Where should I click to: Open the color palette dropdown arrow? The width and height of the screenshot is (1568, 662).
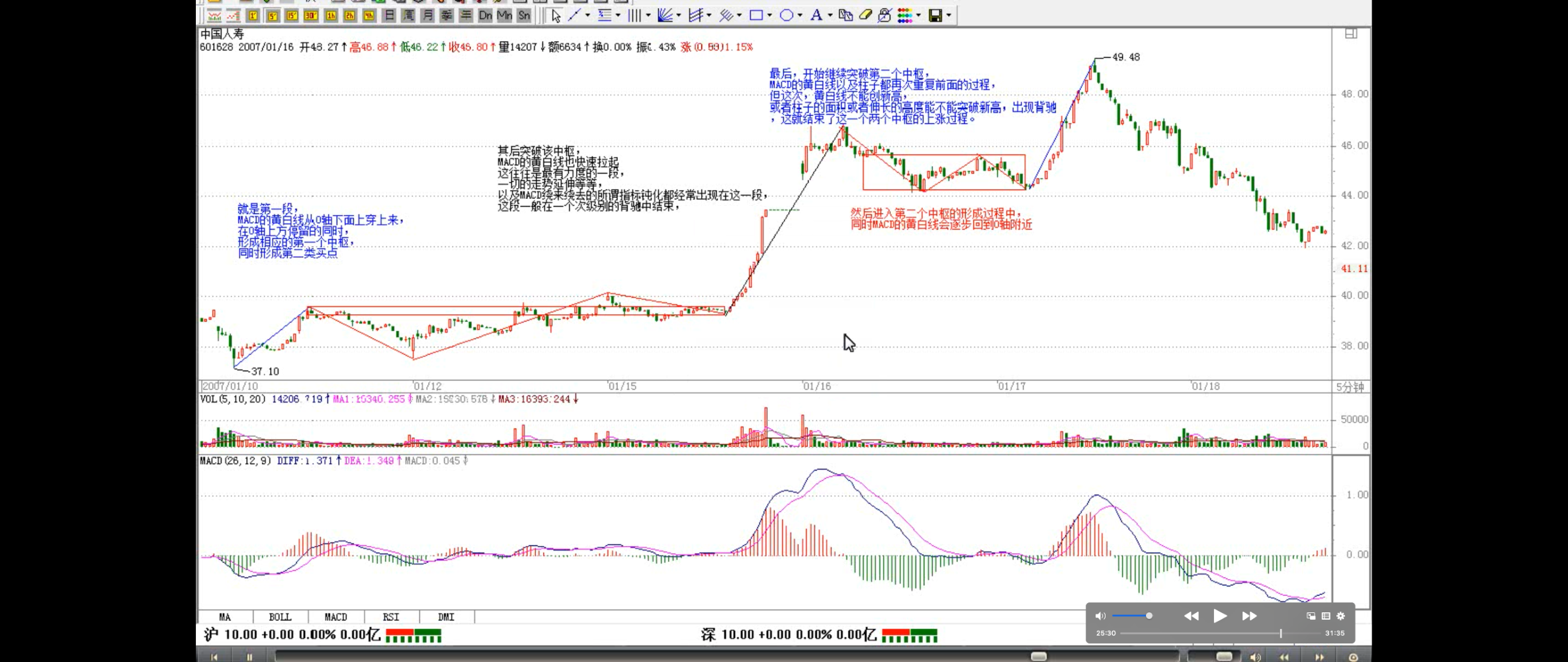pos(918,15)
